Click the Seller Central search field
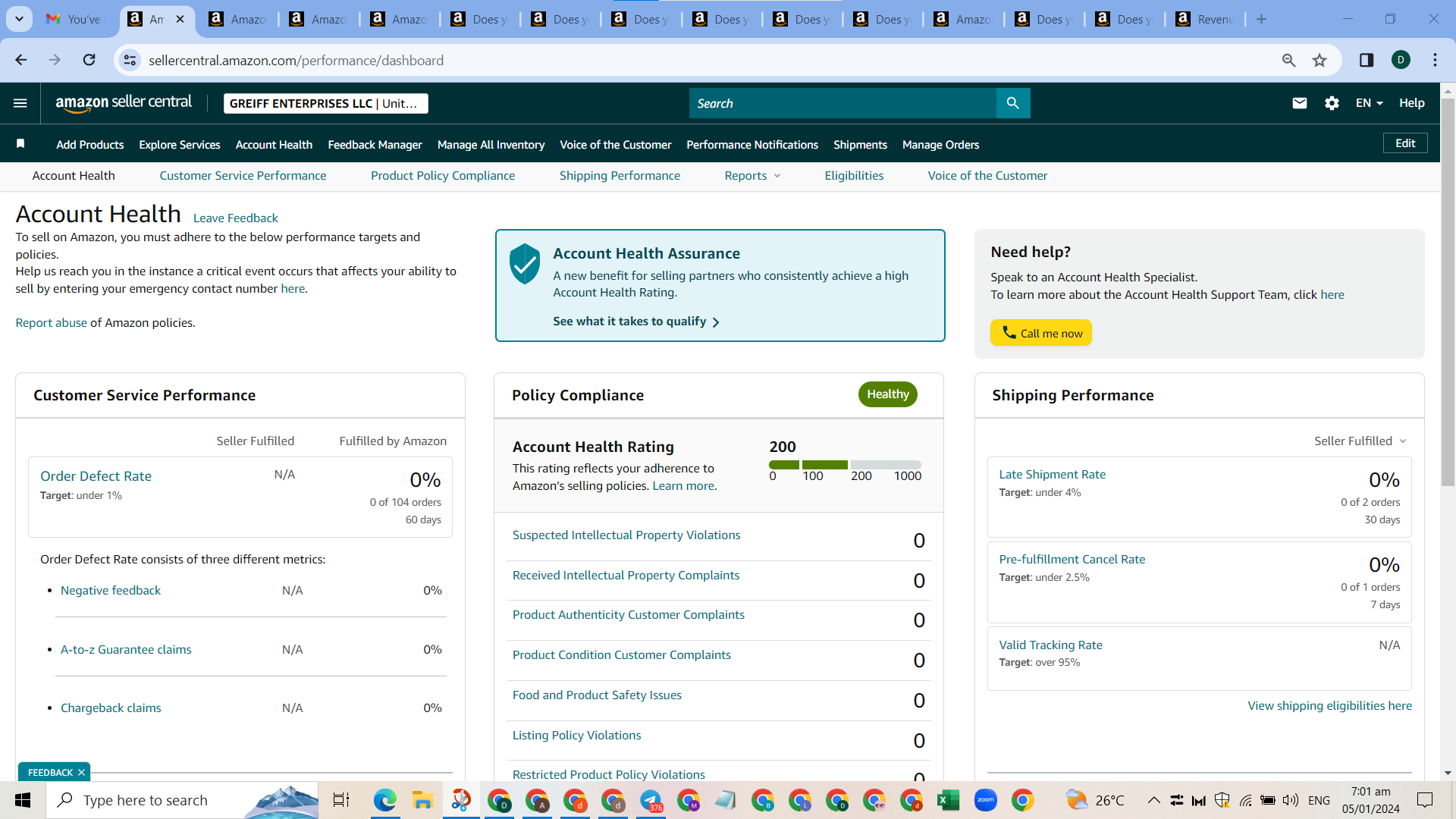Screen dimensions: 1456x819 click(843, 103)
